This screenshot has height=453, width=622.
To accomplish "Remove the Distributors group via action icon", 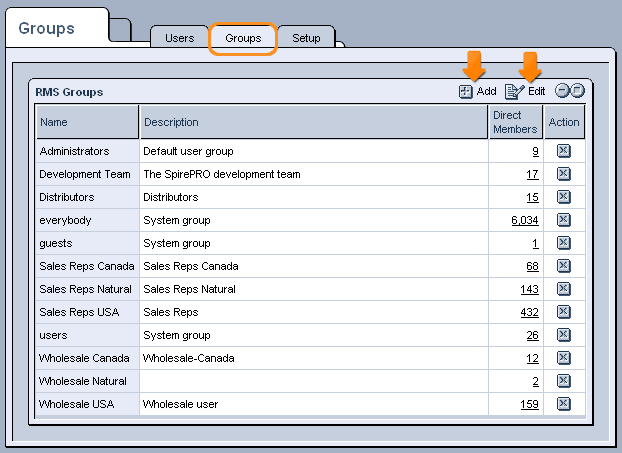I will click(x=563, y=197).
